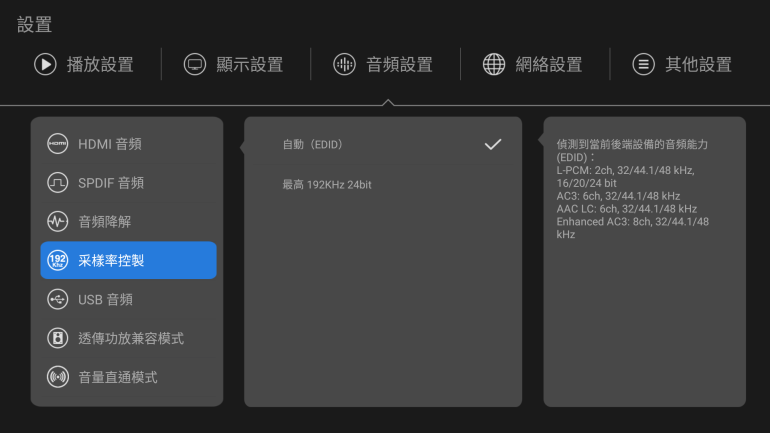Click the audio waveform icon beside 音頻設置
Screen dimensions: 770x433
pos(345,64)
